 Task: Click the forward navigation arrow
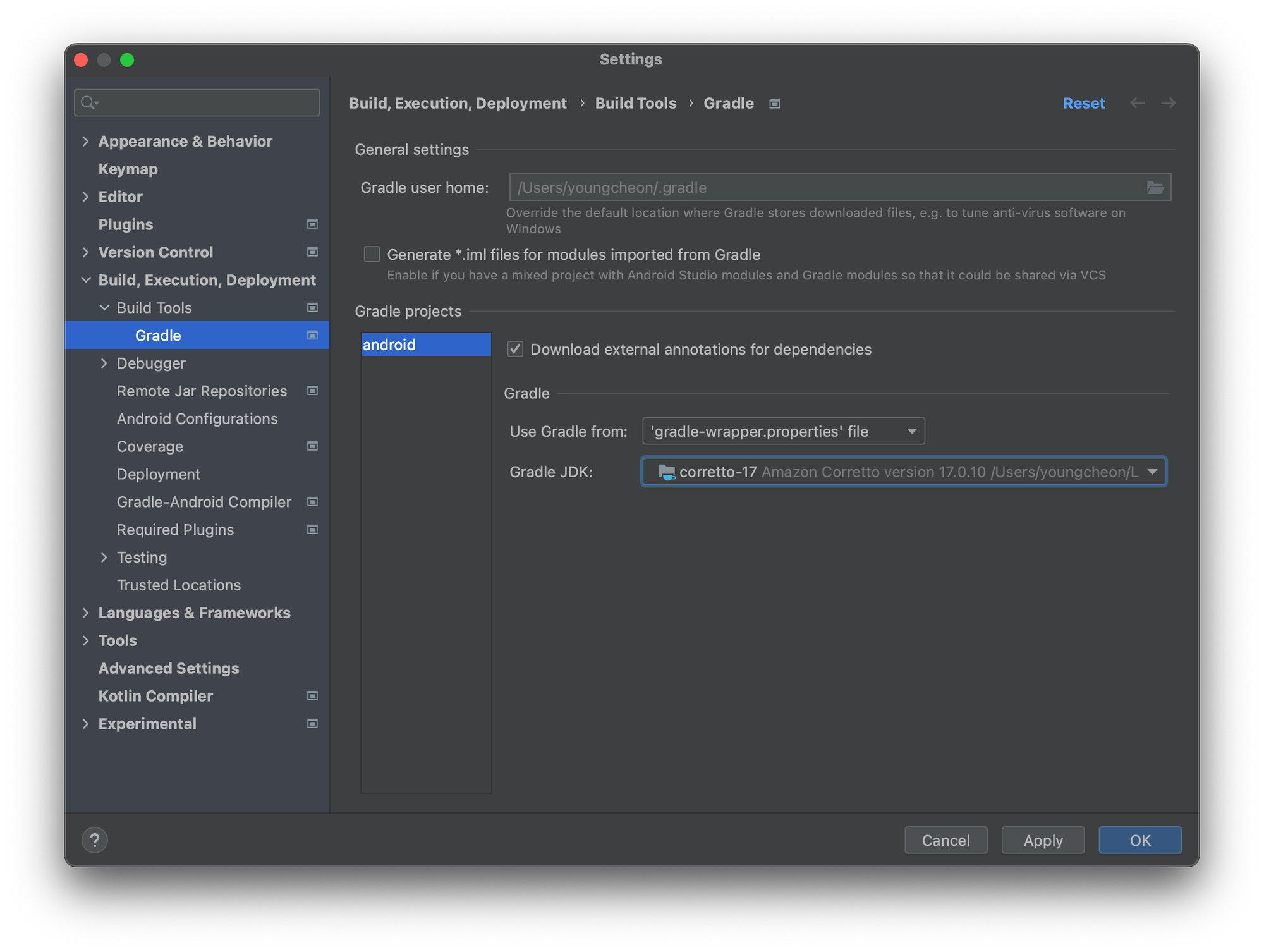(x=1168, y=103)
